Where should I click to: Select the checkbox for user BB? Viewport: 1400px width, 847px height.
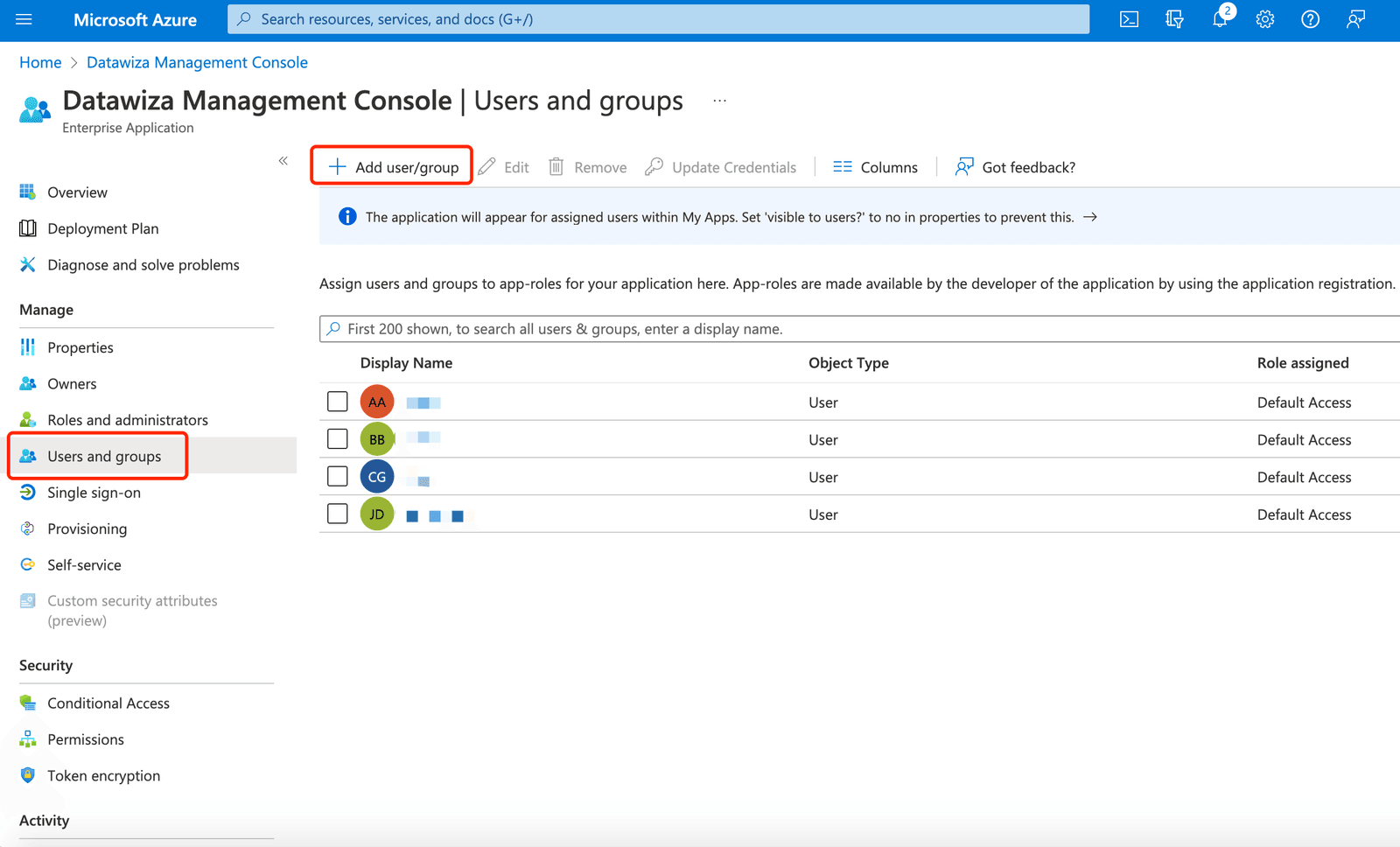(x=338, y=438)
